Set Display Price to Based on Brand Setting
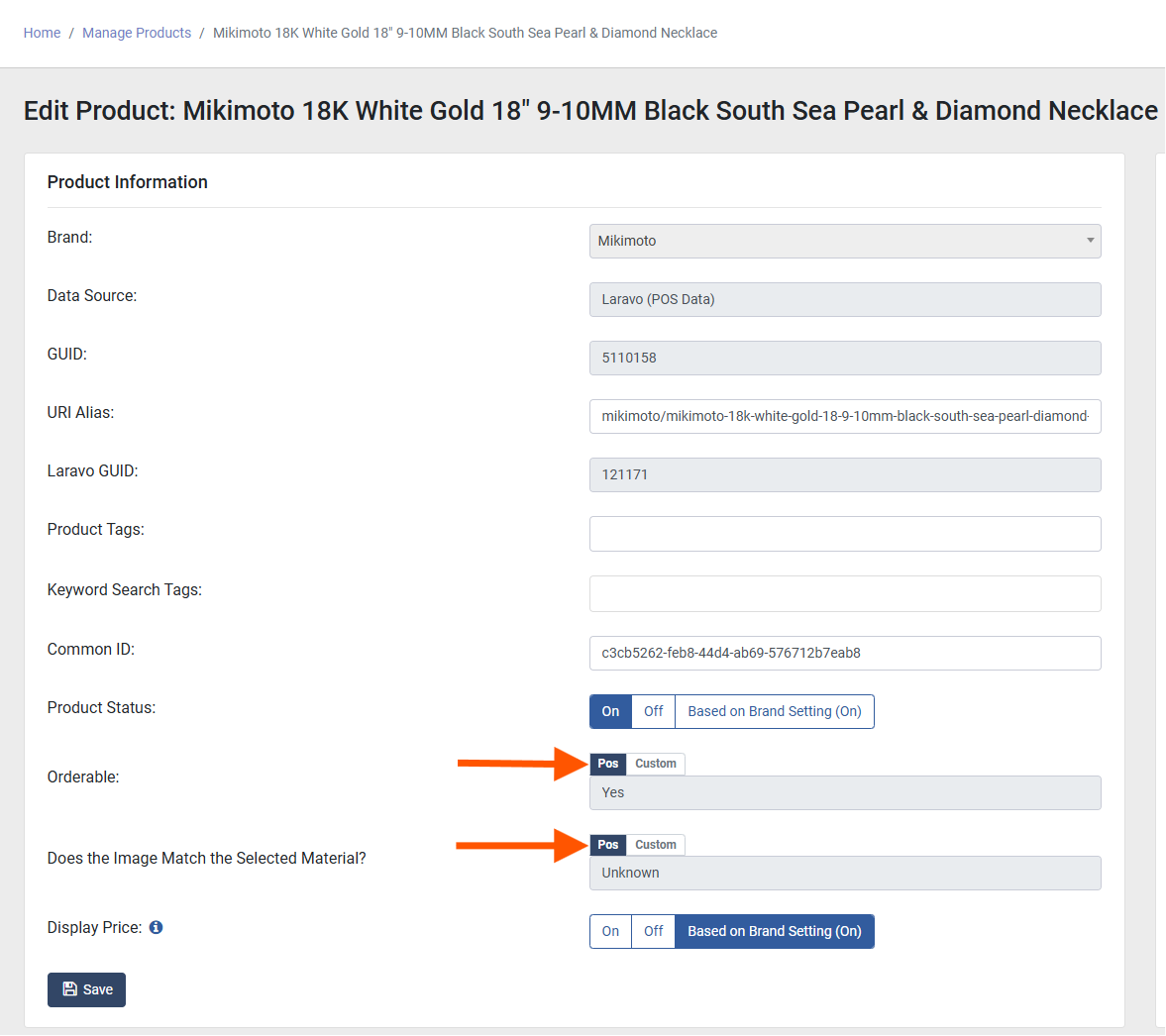This screenshot has height=1036, width=1166. (x=775, y=931)
